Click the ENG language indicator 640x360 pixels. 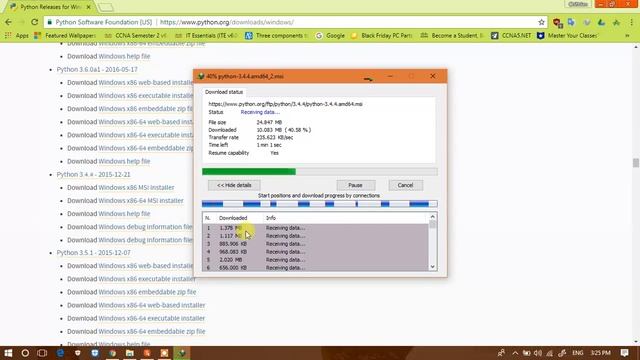(578, 353)
